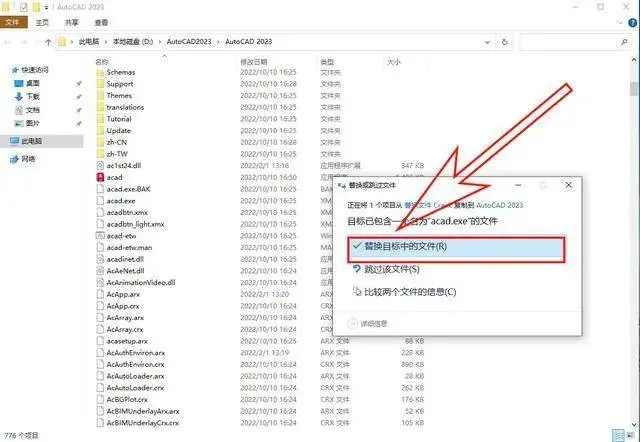
Task: Select 网络 in the navigation pane
Action: point(28,159)
